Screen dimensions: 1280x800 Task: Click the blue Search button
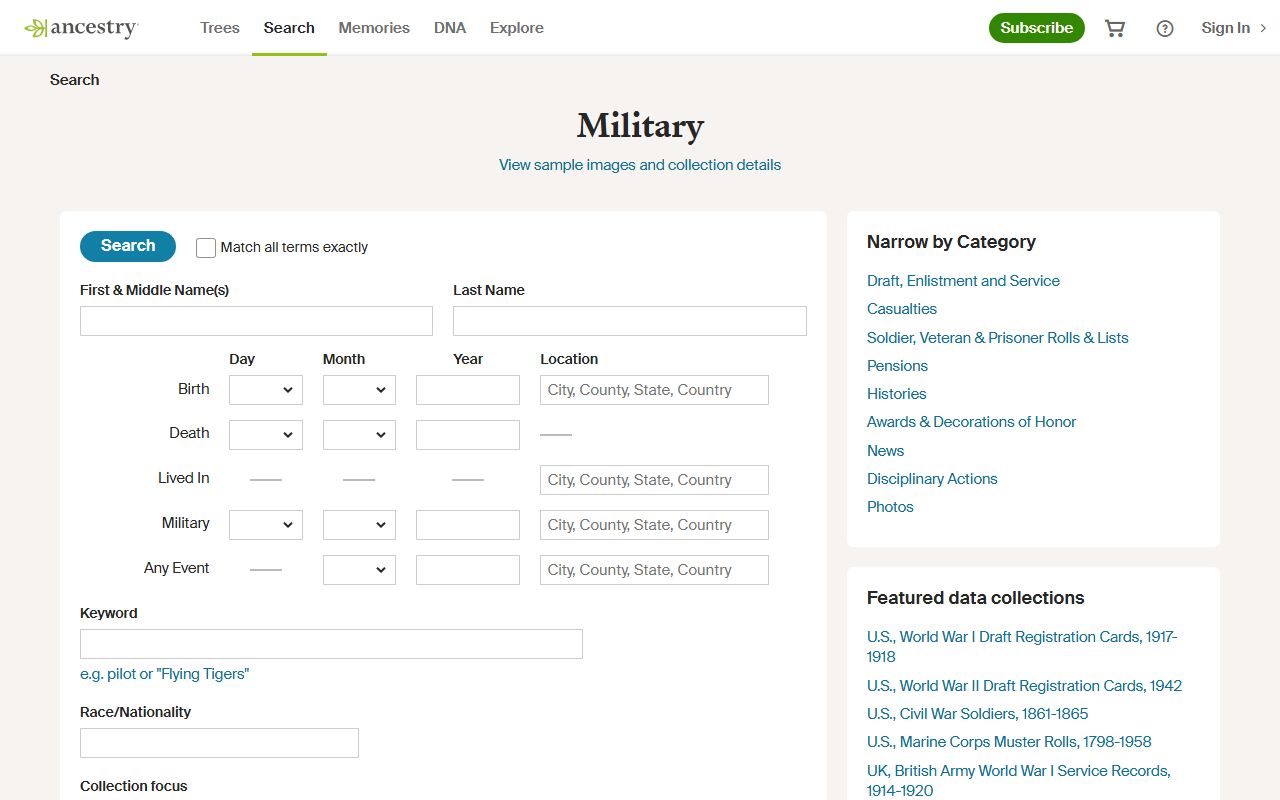(128, 246)
